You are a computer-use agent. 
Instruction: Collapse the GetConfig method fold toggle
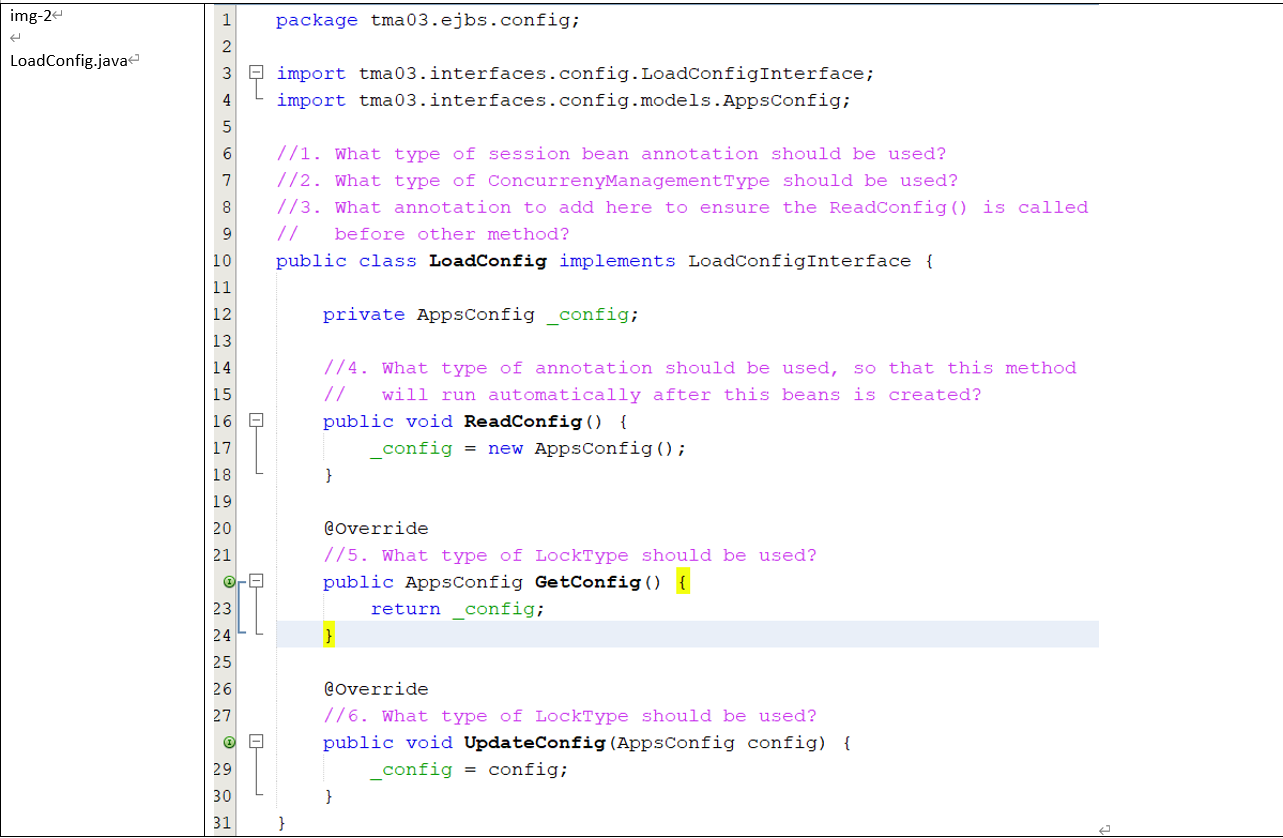point(256,581)
